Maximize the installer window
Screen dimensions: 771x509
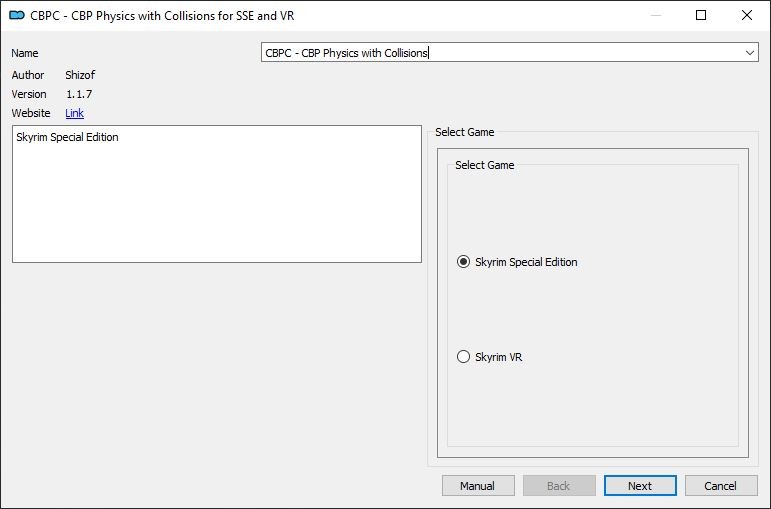coord(701,15)
